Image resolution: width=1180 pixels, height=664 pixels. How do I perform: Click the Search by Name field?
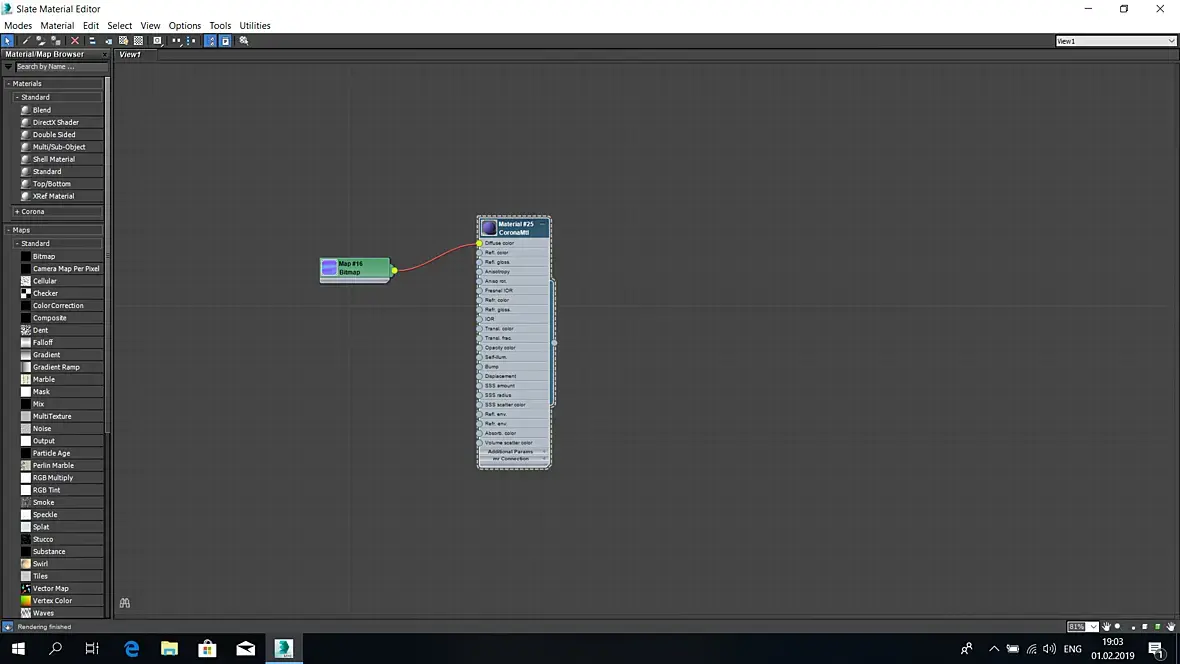(60, 67)
